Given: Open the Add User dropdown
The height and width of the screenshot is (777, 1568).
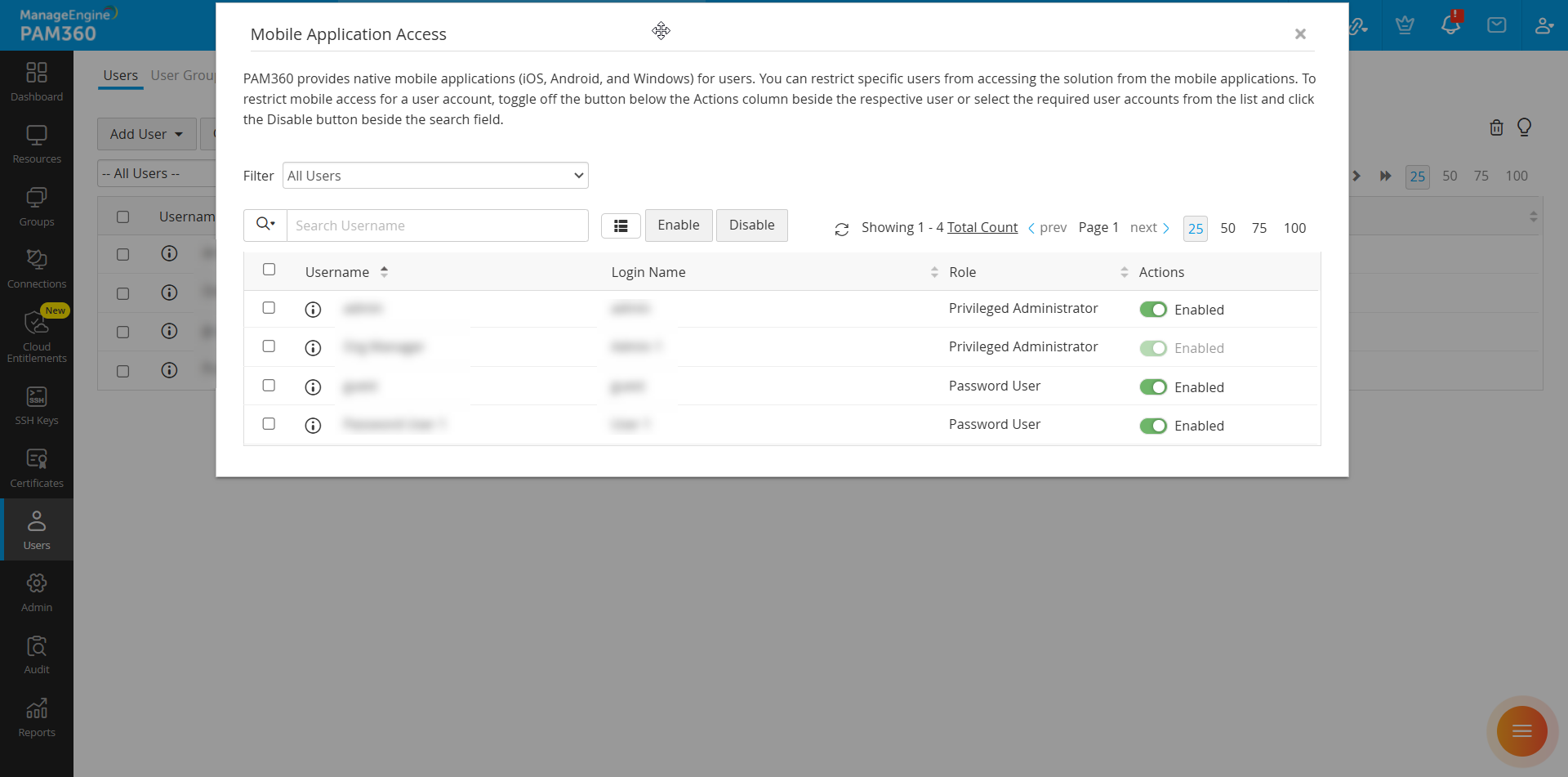Looking at the screenshot, I should (146, 133).
